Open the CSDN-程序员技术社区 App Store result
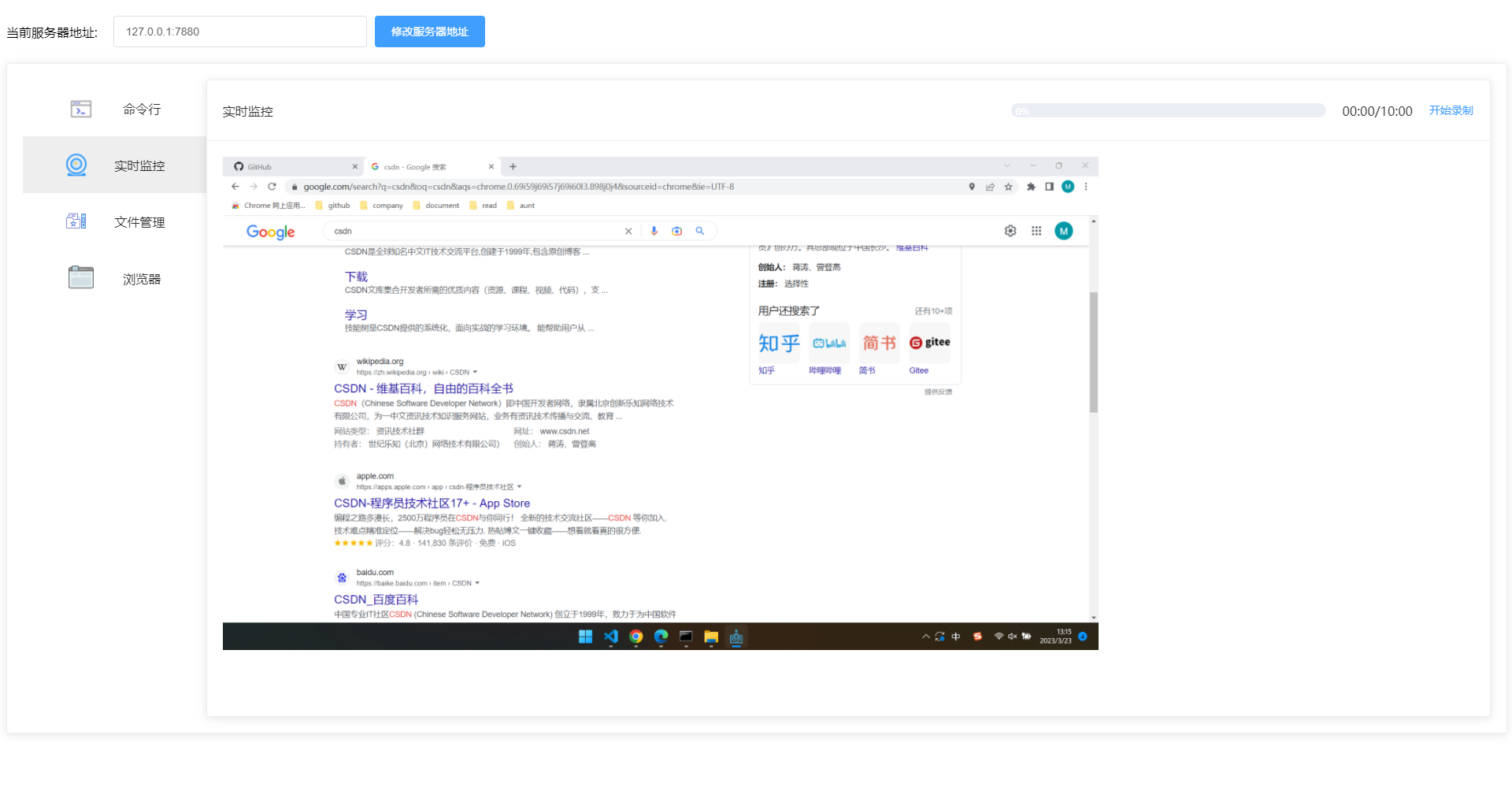 (x=432, y=503)
